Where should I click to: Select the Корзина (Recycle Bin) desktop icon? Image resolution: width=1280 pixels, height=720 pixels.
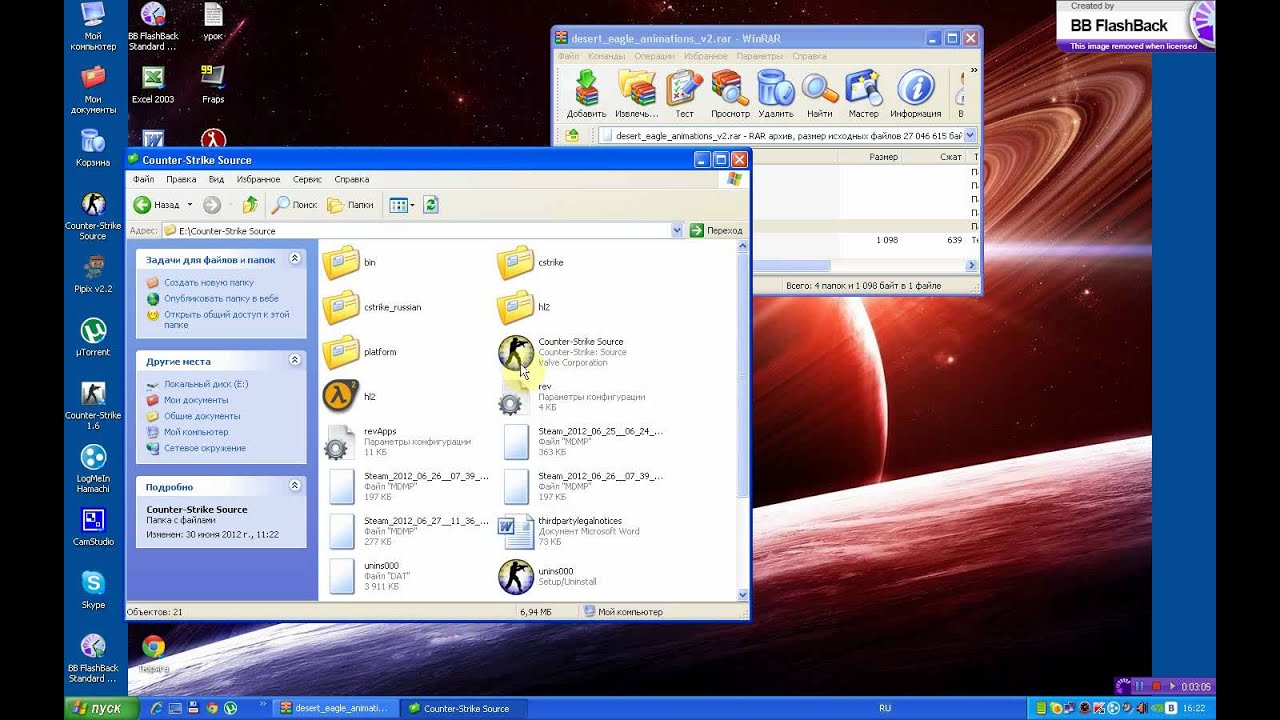93,147
